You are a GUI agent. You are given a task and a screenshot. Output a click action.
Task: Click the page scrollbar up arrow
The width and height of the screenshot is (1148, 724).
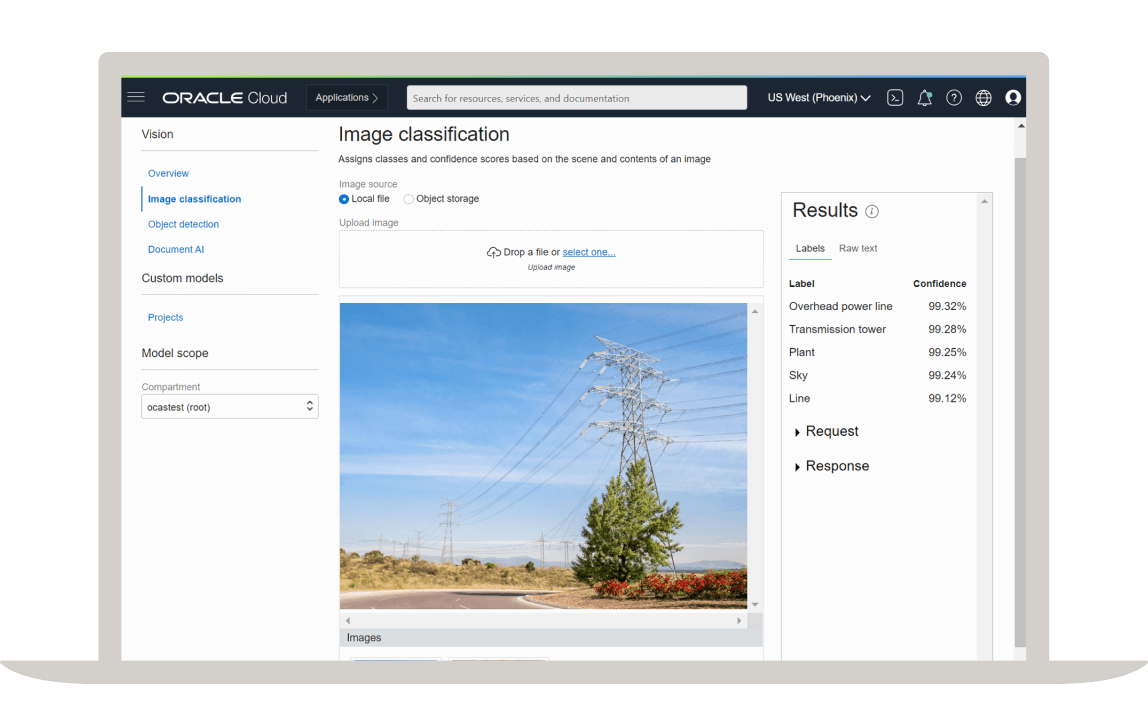pos(1021,126)
